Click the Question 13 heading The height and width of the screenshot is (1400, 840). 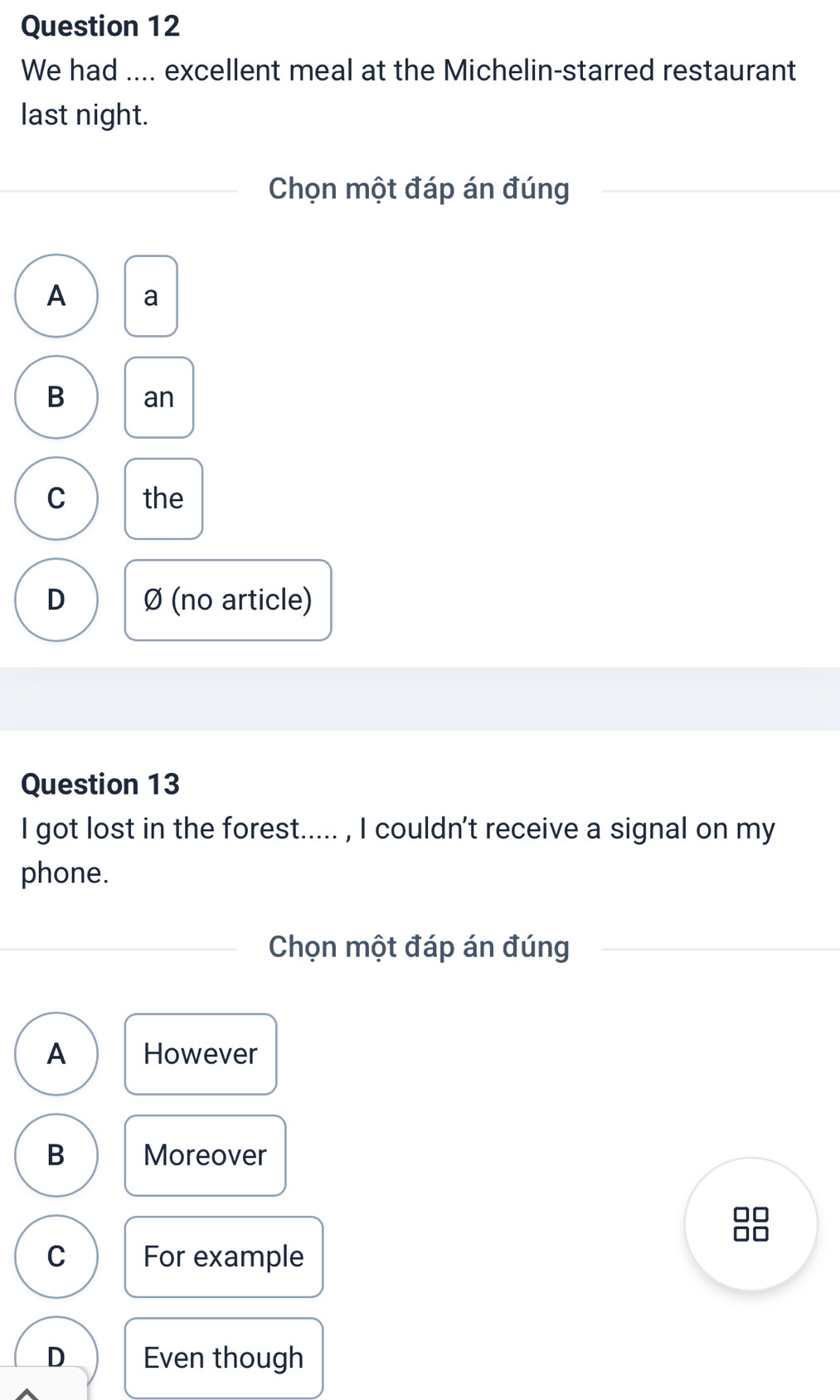(100, 785)
